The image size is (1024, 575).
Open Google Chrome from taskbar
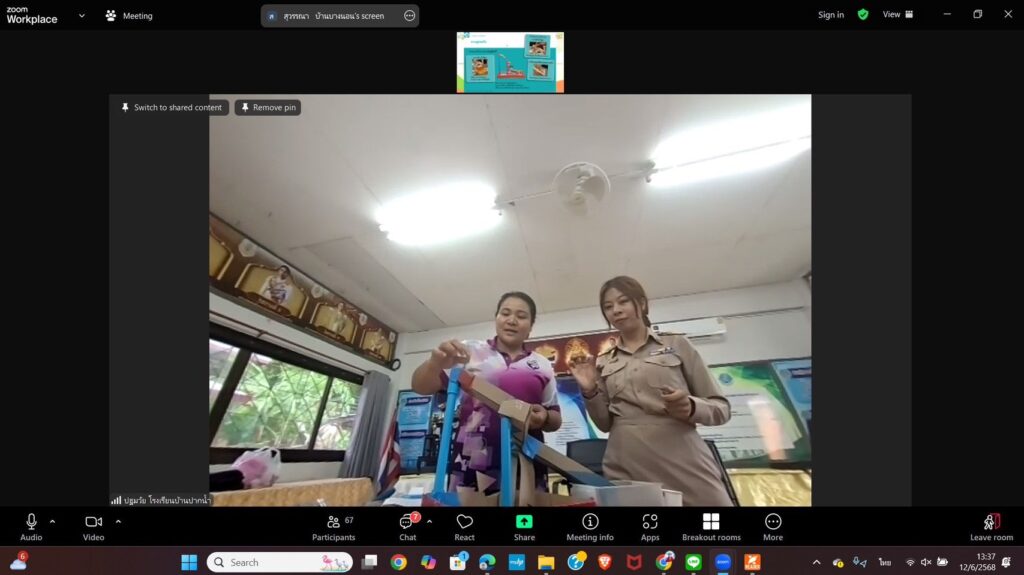(x=398, y=562)
